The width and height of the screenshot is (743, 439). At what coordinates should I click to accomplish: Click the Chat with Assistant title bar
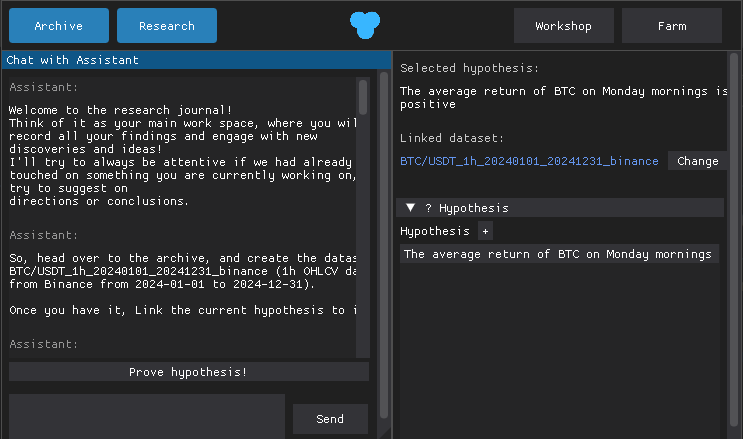196,60
